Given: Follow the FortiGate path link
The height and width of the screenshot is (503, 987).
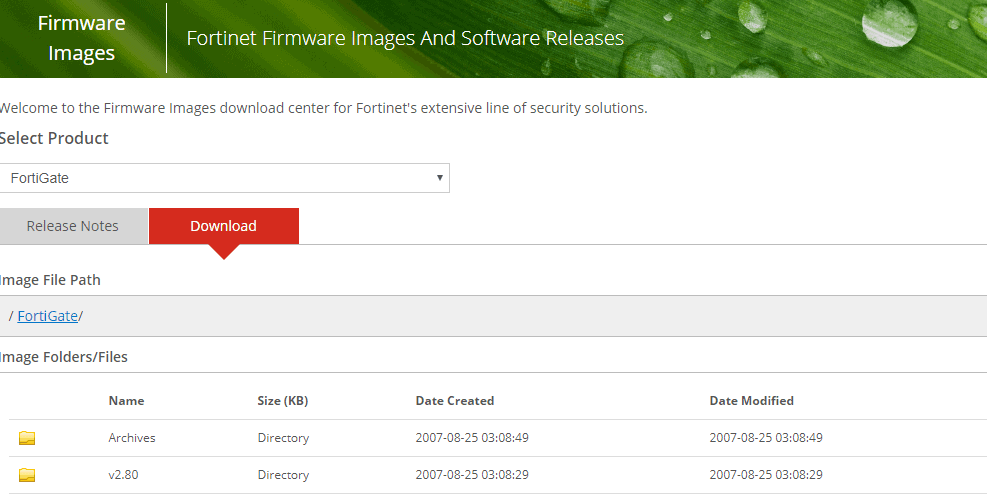Looking at the screenshot, I should (48, 315).
